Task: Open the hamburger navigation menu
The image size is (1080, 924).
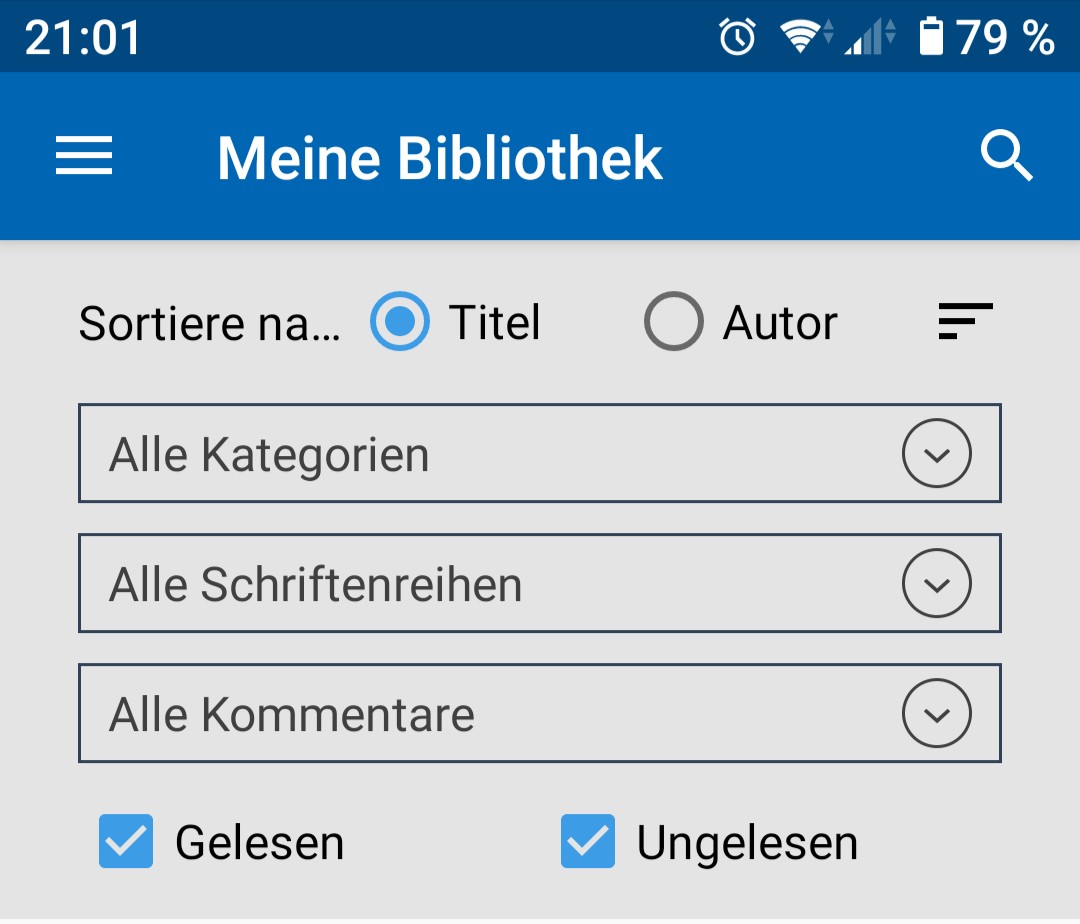Action: (x=84, y=157)
